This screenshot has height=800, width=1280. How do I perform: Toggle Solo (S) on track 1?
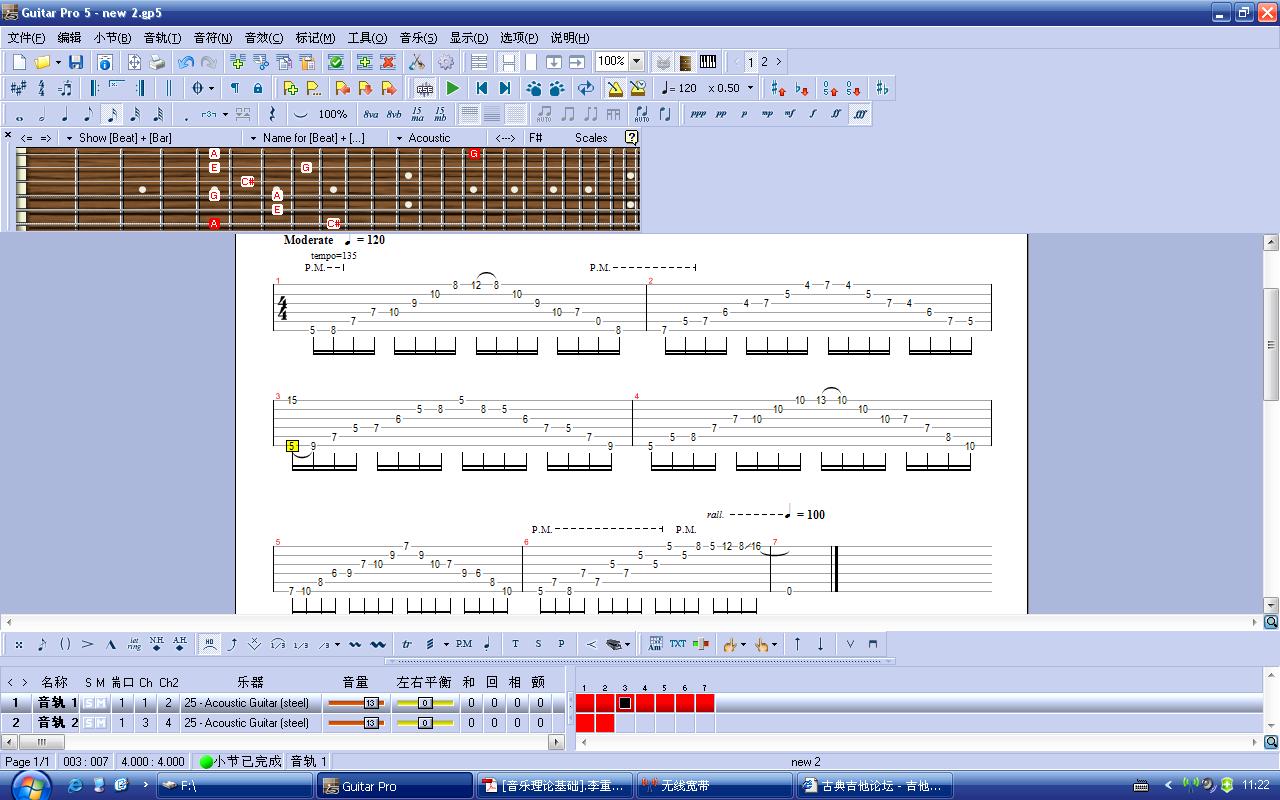[88, 703]
